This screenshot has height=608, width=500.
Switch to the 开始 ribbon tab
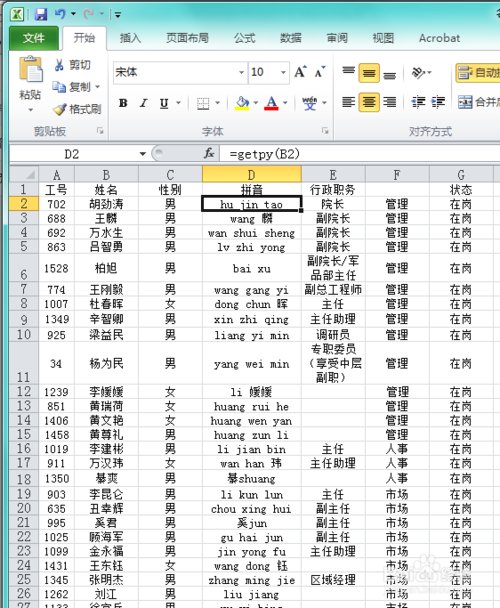(x=84, y=38)
